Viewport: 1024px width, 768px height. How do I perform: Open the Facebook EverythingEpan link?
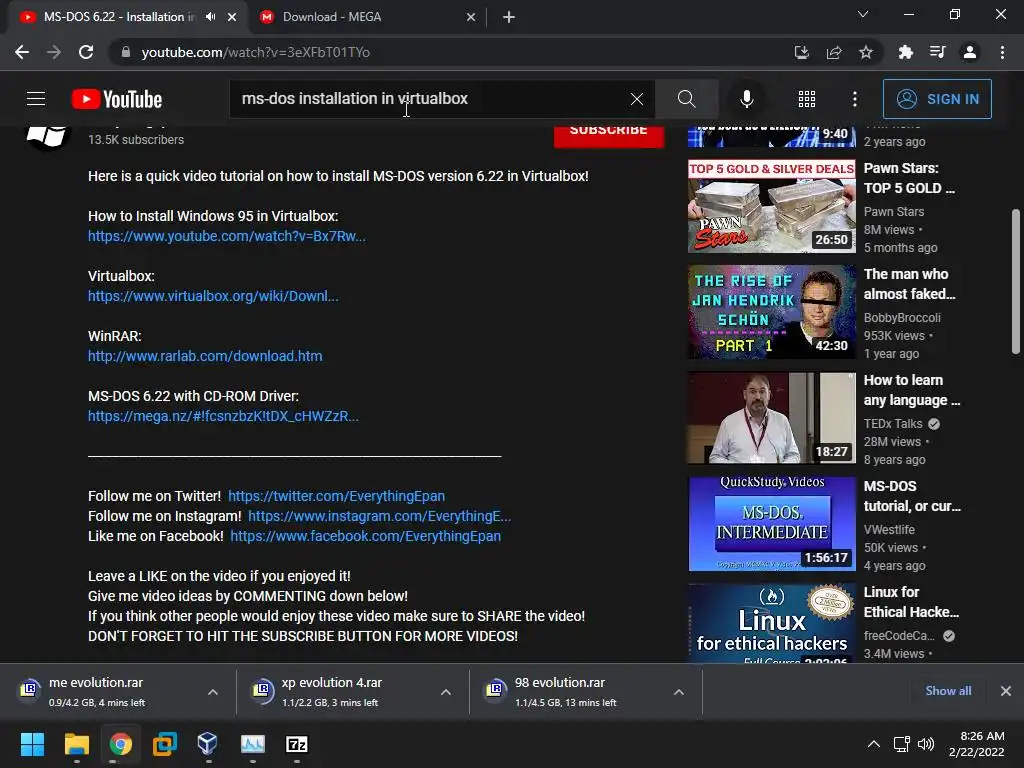coord(366,536)
